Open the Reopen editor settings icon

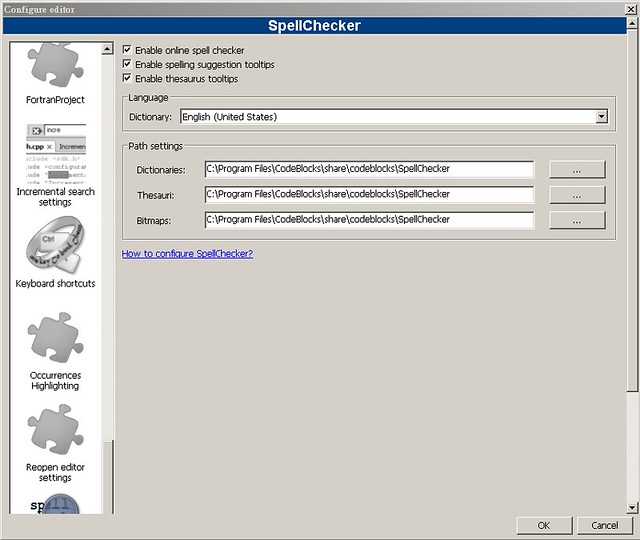(x=56, y=429)
